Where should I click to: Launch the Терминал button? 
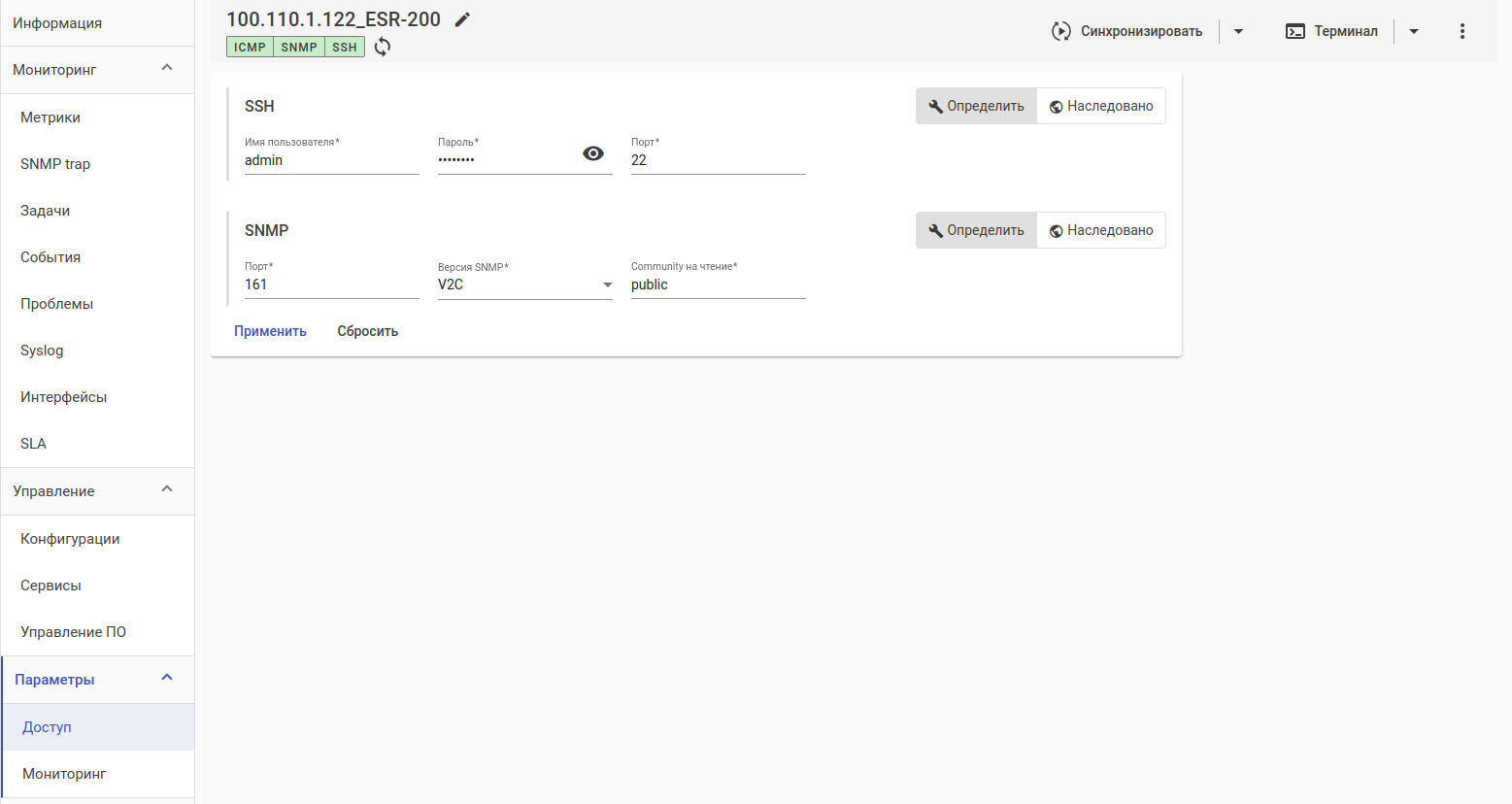click(1332, 31)
